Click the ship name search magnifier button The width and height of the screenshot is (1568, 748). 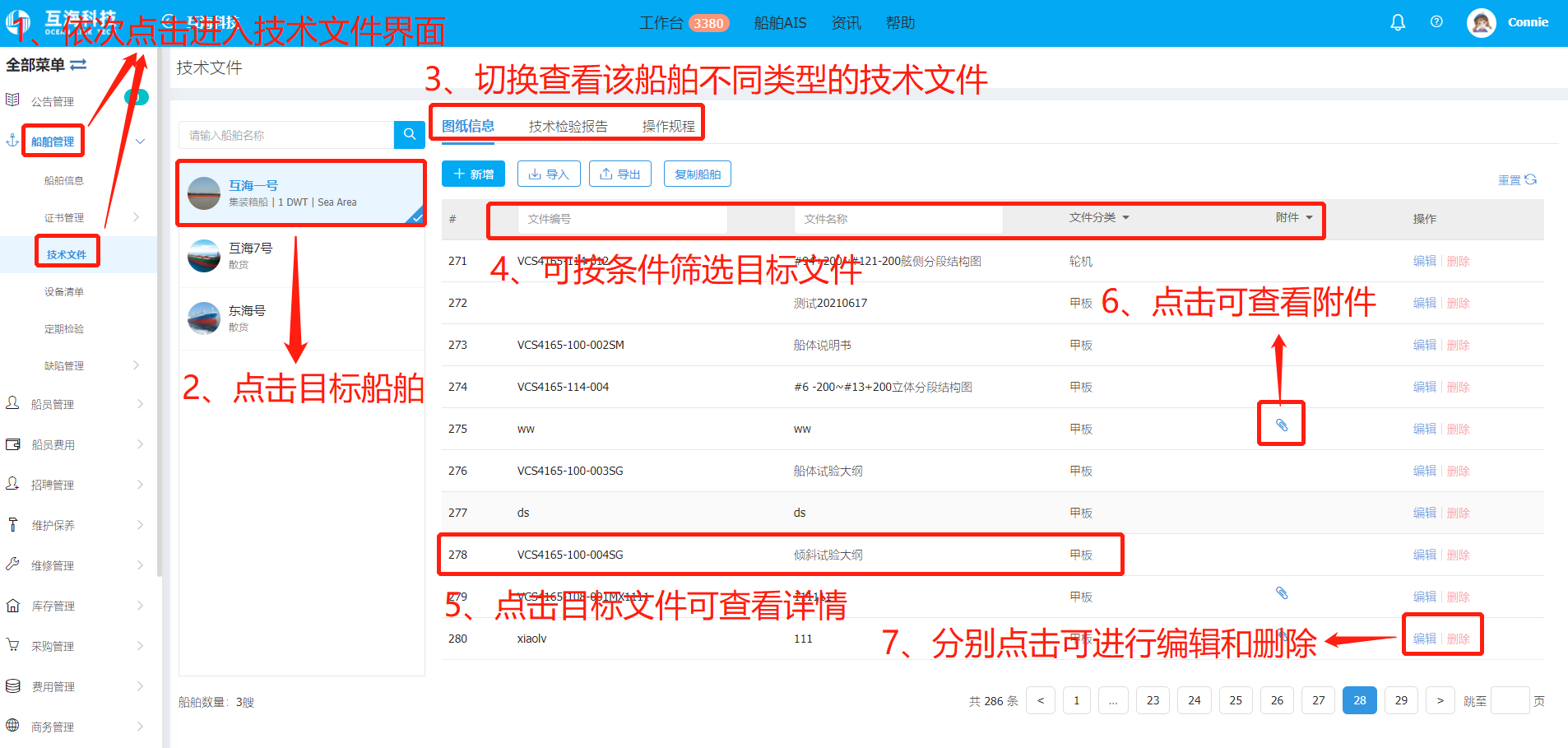pyautogui.click(x=409, y=135)
